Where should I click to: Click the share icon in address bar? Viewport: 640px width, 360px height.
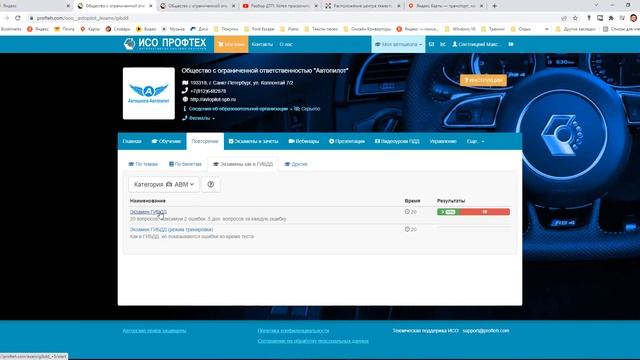[564, 18]
